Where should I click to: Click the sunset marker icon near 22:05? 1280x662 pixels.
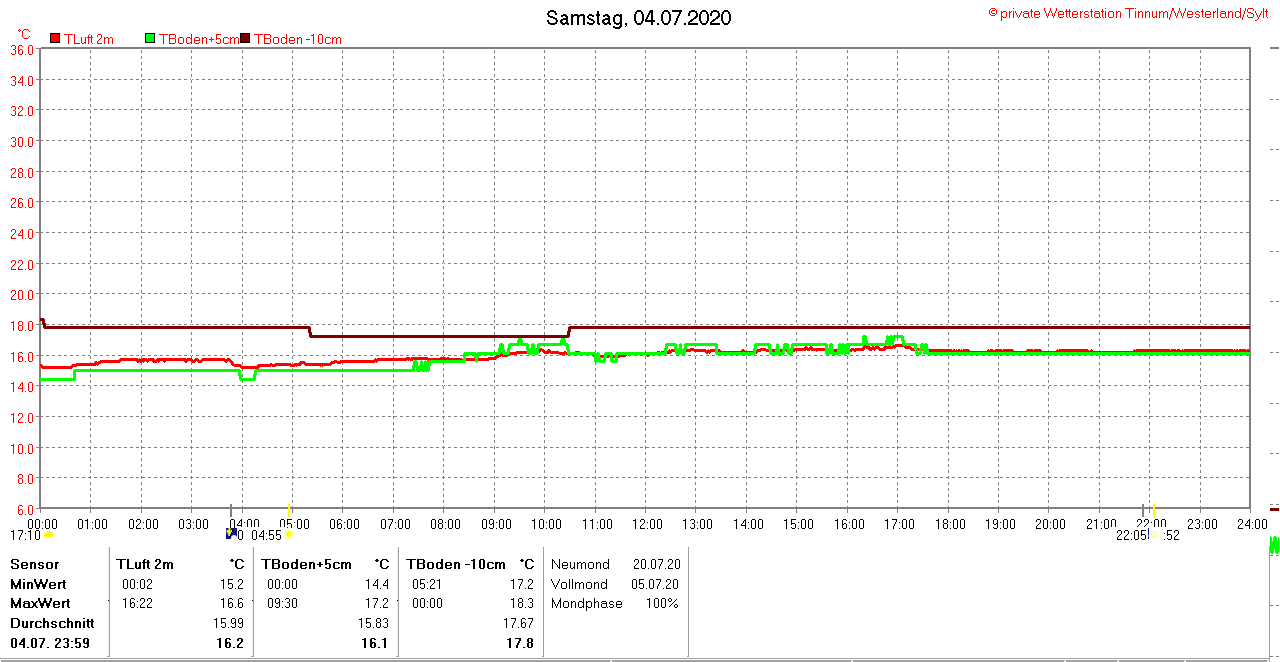pyautogui.click(x=1155, y=535)
